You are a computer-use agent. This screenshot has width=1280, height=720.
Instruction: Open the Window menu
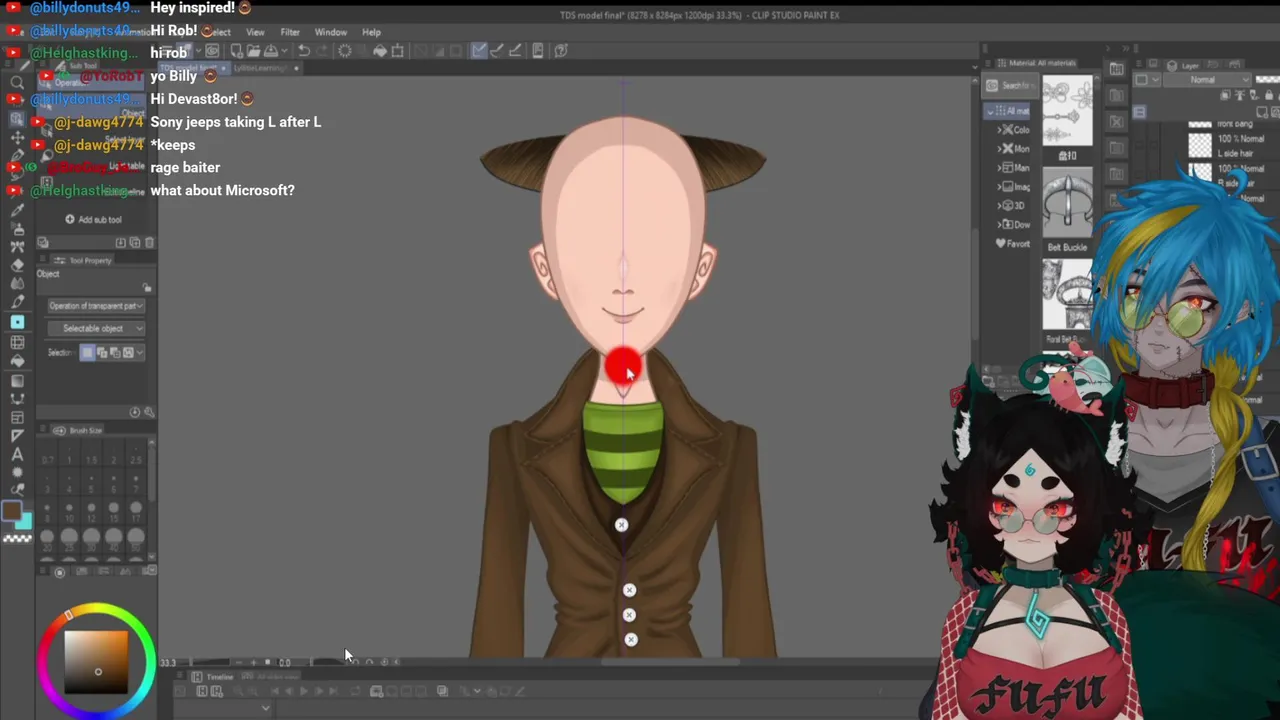coord(331,32)
